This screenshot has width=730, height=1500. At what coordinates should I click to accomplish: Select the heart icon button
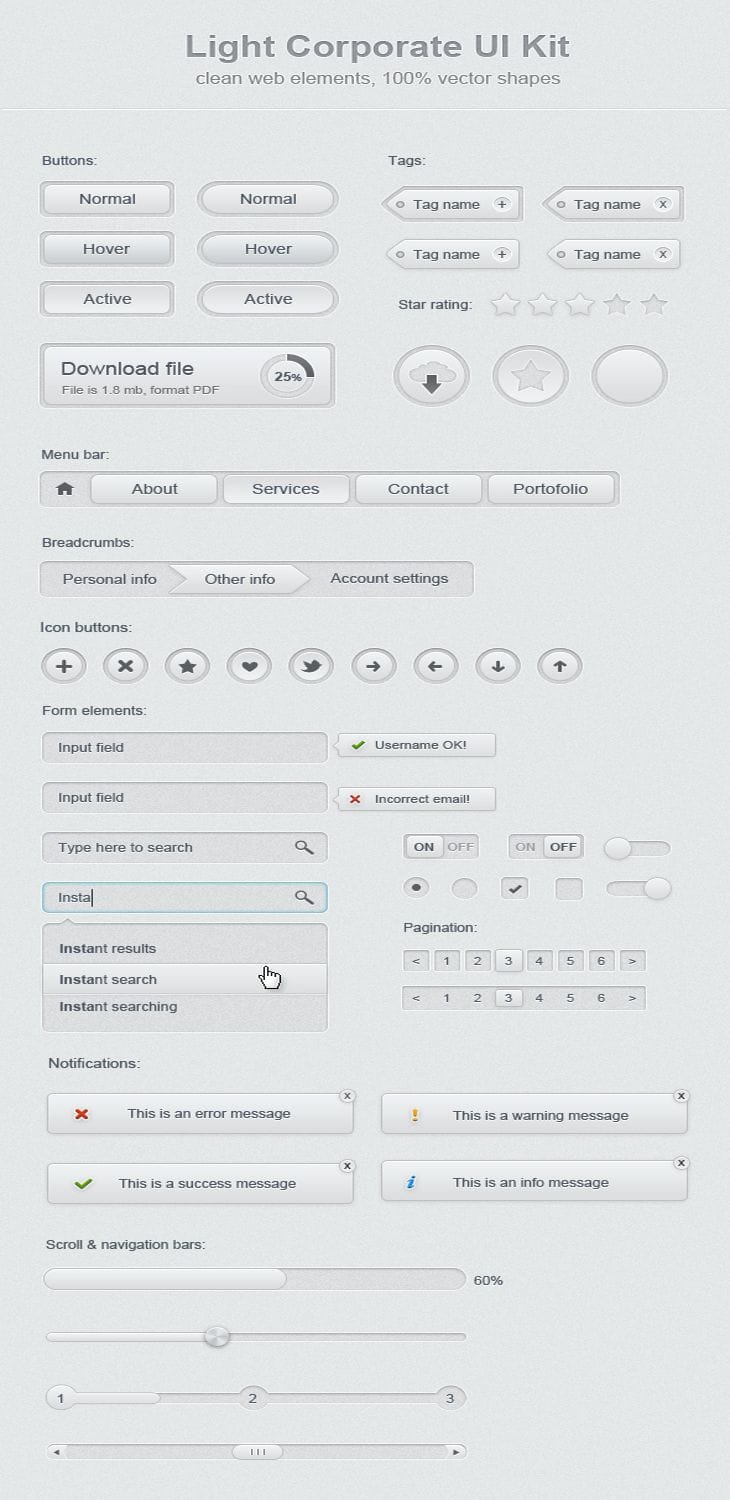pyautogui.click(x=249, y=665)
